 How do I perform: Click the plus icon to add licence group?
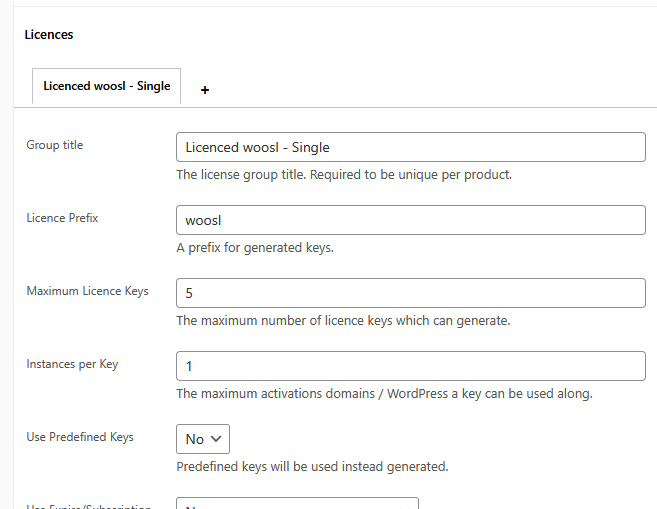205,90
